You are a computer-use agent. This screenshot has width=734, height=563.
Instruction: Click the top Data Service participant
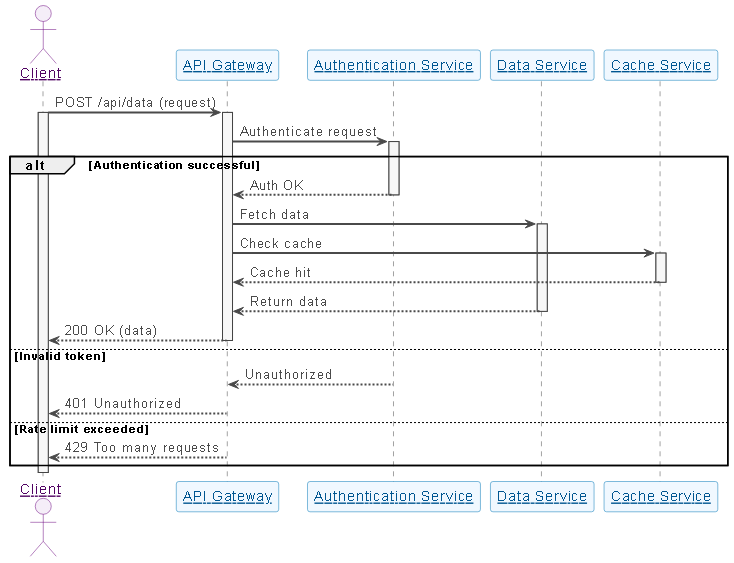pos(542,66)
